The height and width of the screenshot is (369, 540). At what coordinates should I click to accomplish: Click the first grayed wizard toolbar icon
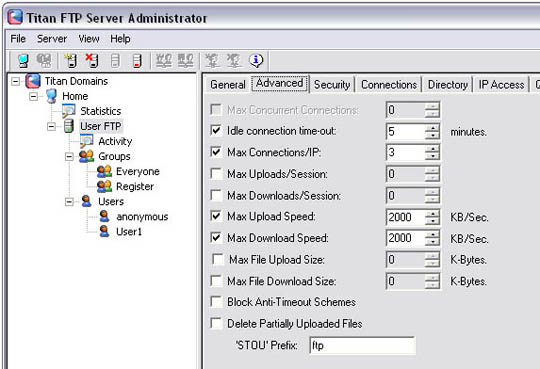tap(211, 61)
